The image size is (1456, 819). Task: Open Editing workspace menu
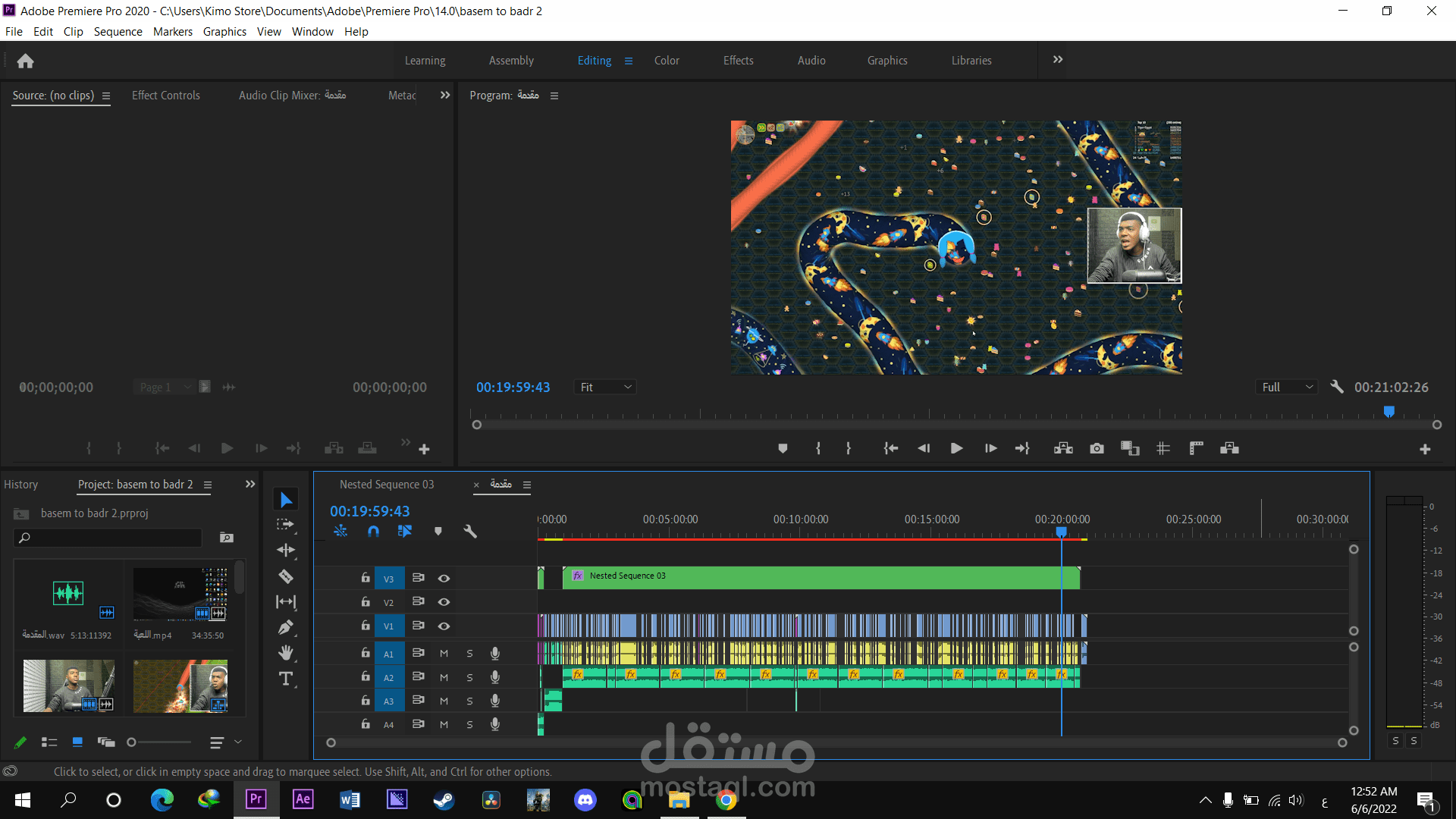tap(629, 61)
